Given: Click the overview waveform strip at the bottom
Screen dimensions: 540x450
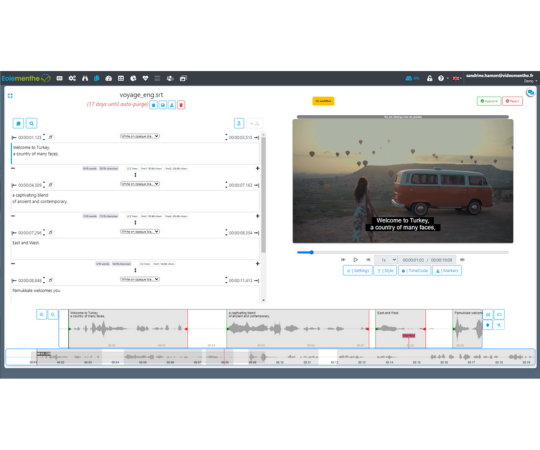Looking at the screenshot, I should (270, 357).
